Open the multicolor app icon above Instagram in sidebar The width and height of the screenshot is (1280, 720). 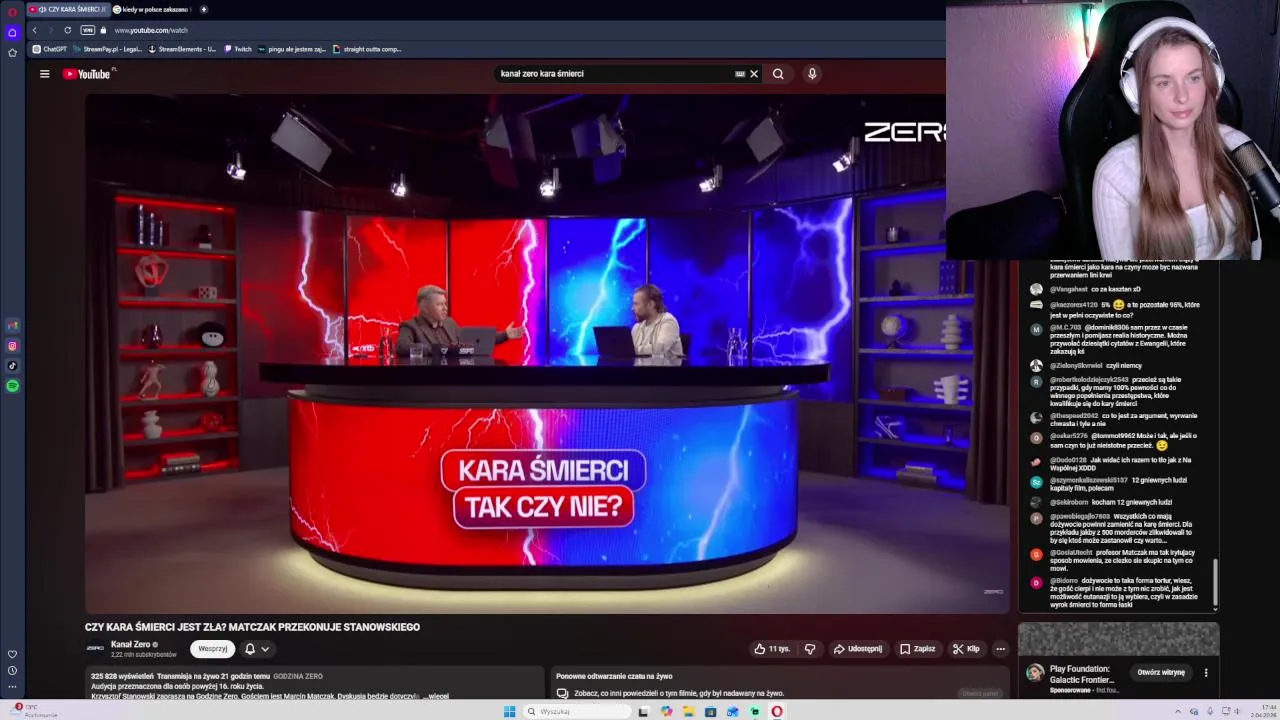point(12,325)
